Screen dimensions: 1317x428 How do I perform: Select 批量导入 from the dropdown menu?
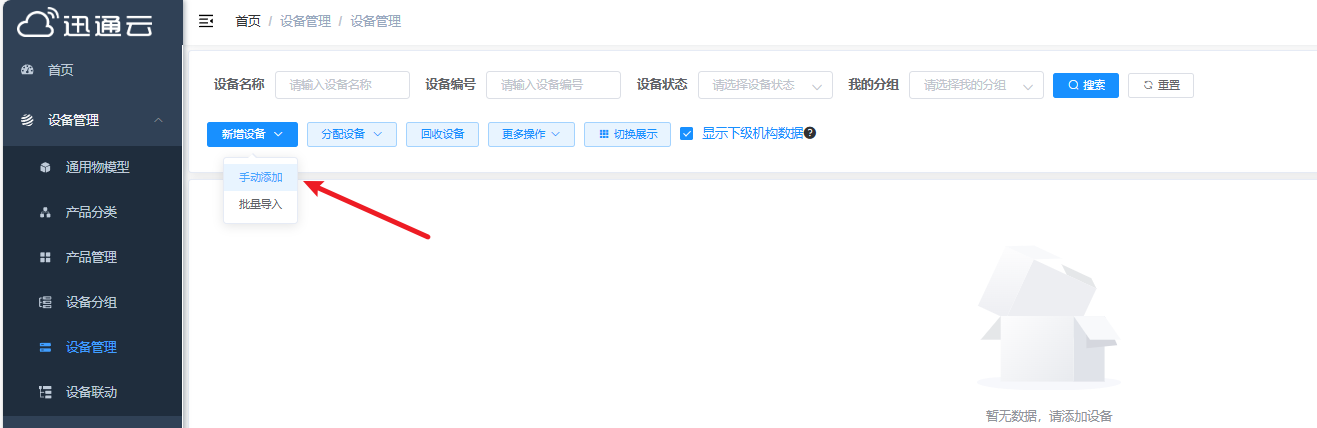[260, 204]
